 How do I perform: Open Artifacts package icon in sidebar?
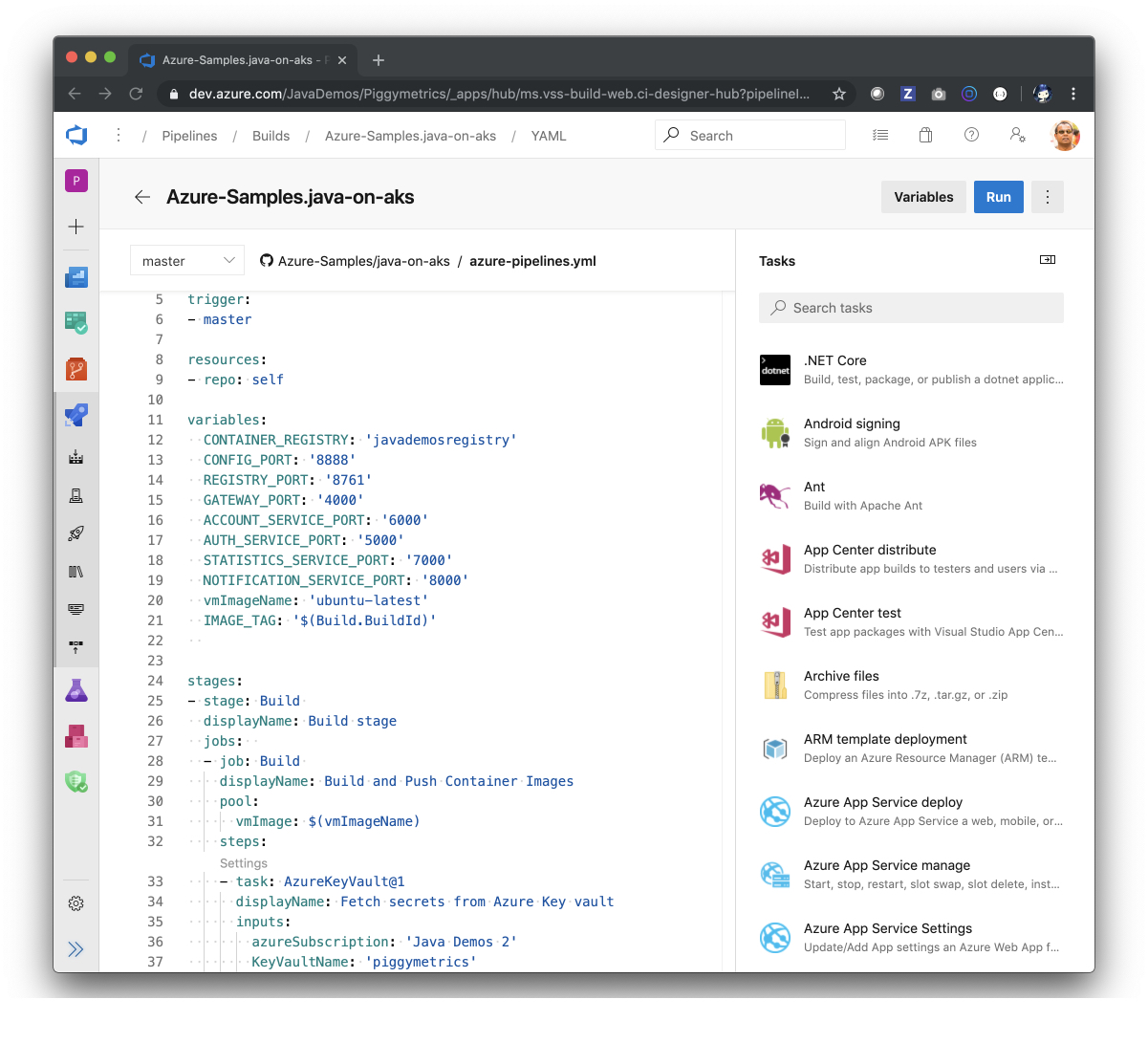click(x=76, y=736)
